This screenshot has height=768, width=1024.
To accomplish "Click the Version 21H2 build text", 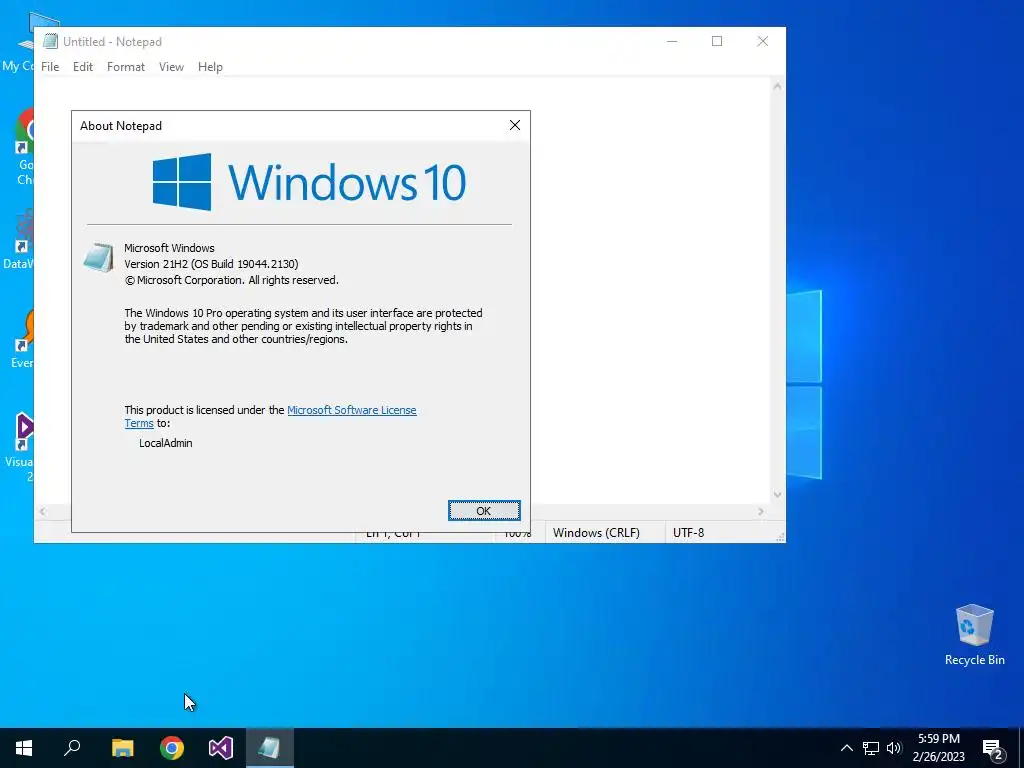I will click(211, 264).
